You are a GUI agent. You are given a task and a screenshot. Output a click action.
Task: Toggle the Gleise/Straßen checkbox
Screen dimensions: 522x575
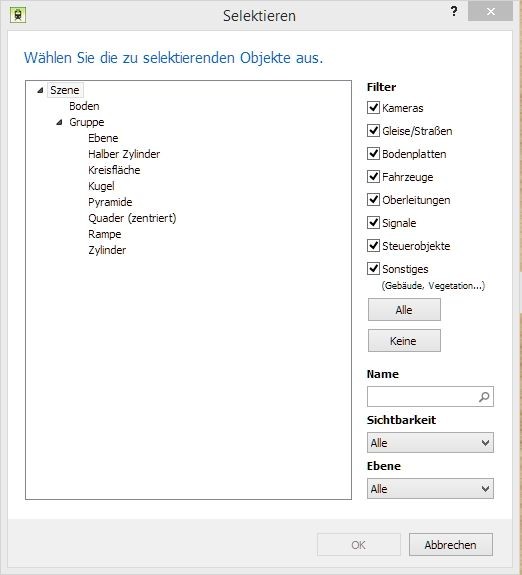pyautogui.click(x=373, y=131)
